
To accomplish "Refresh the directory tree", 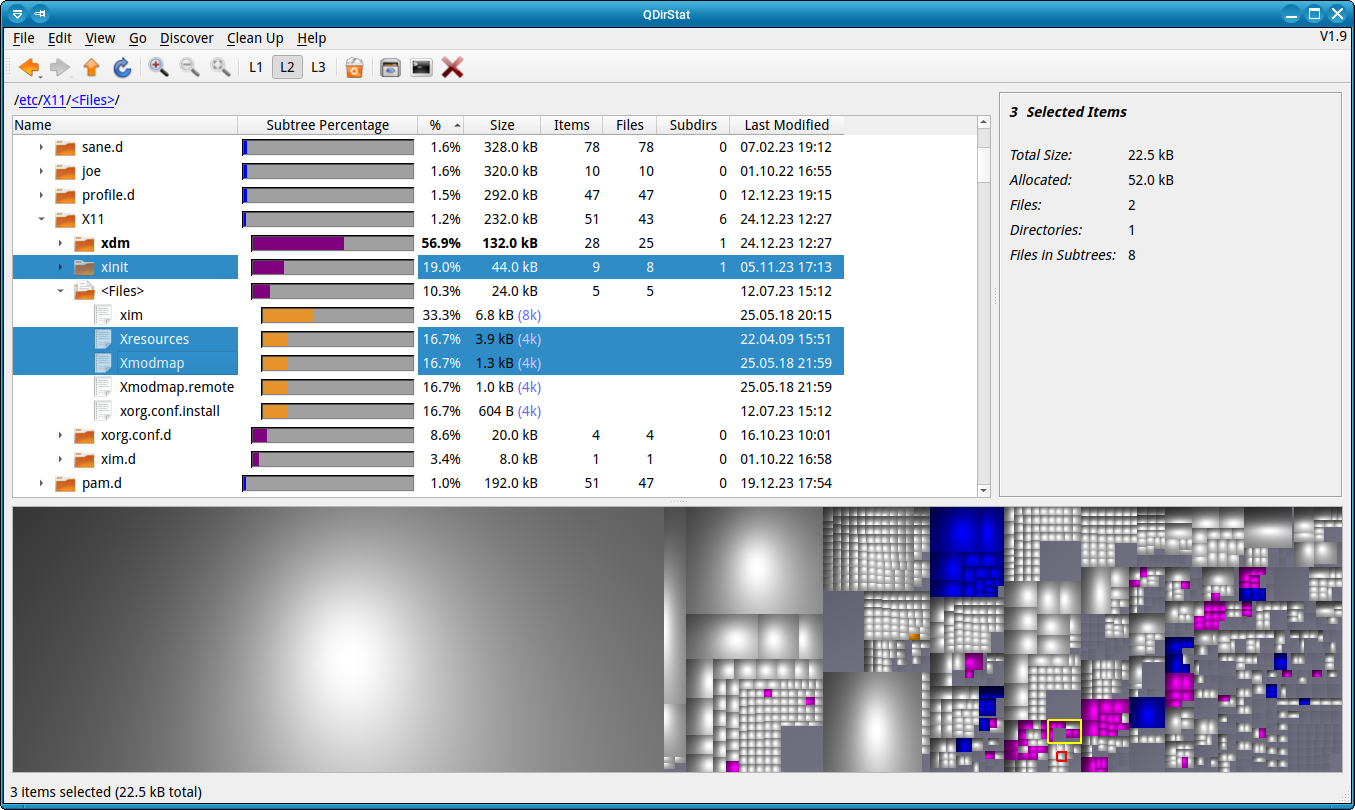I will coord(122,67).
